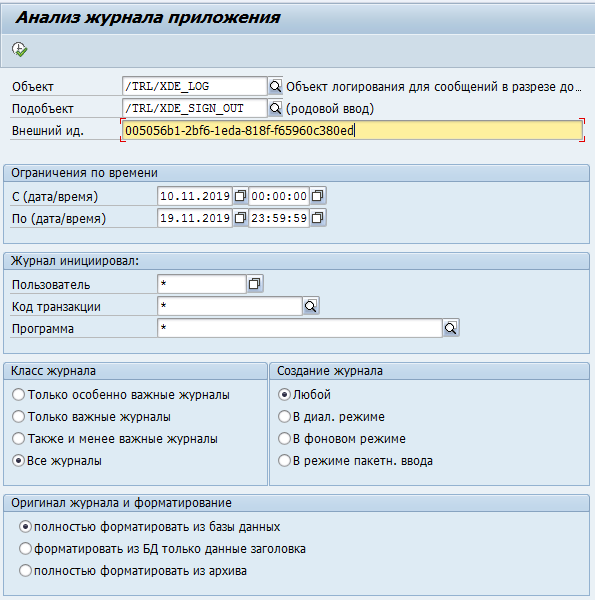The height and width of the screenshot is (600, 595).
Task: Open date picker for end date 19.11.2019
Action: 240,218
